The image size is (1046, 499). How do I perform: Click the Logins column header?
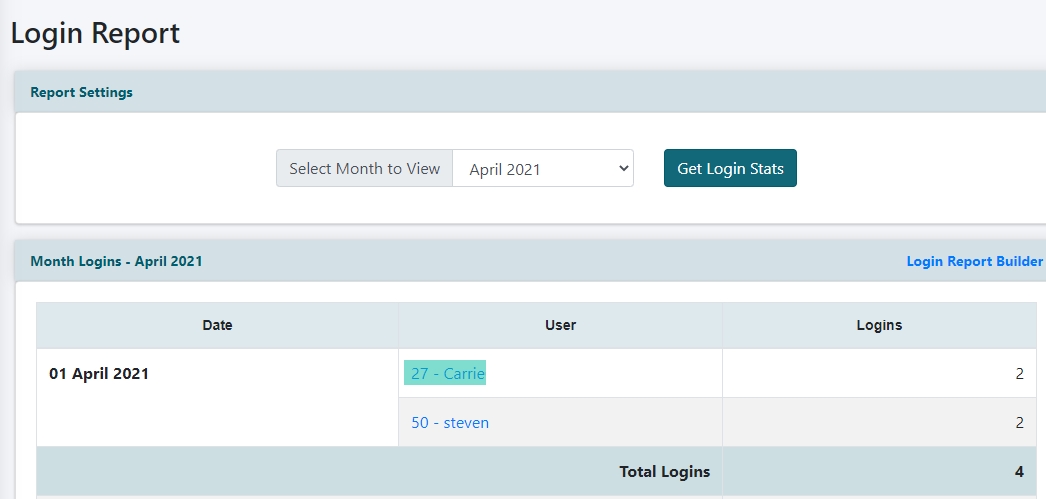[879, 326]
